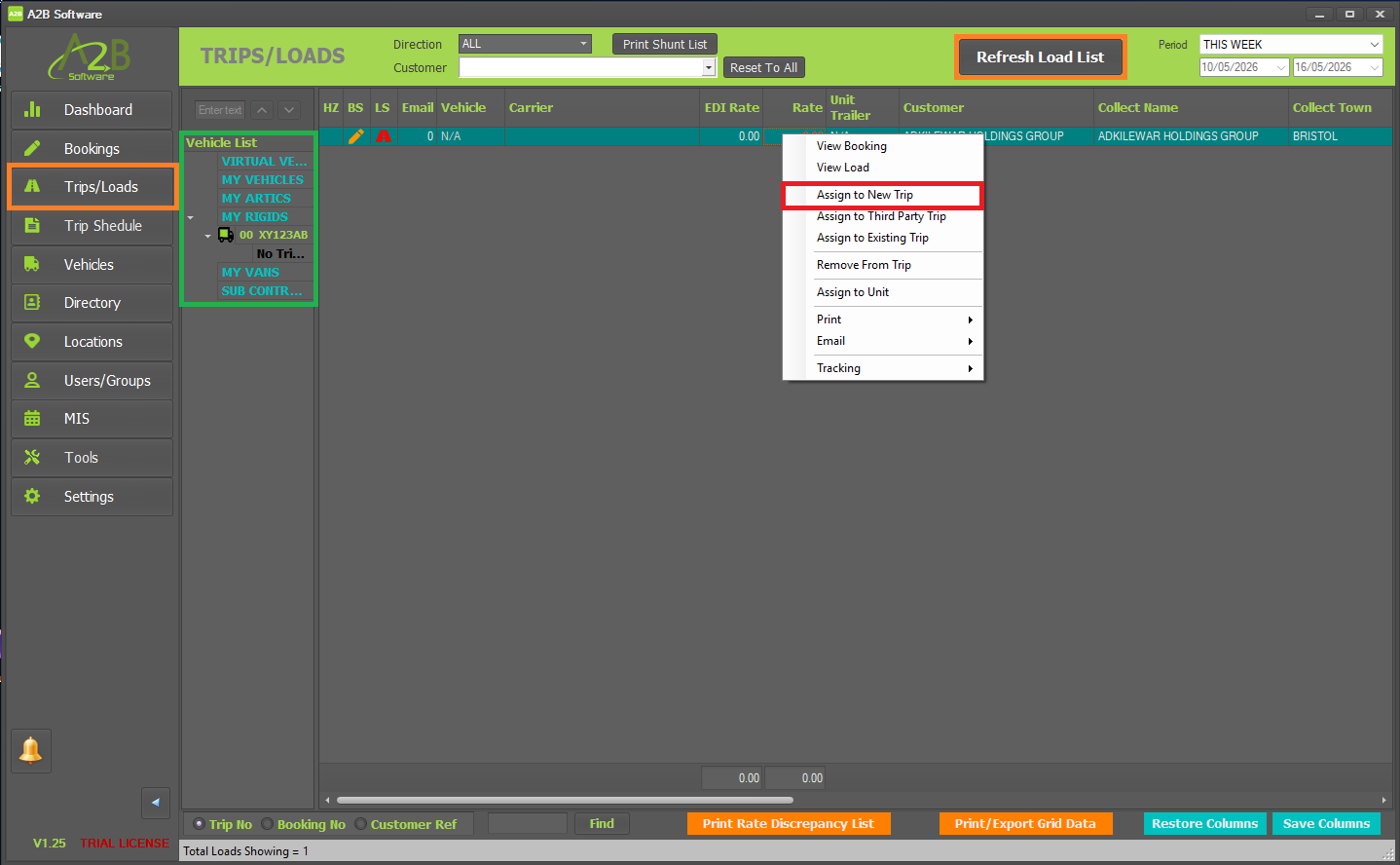Click the orange pencil edit icon in load row
Viewport: 1400px width, 865px height.
point(356,136)
